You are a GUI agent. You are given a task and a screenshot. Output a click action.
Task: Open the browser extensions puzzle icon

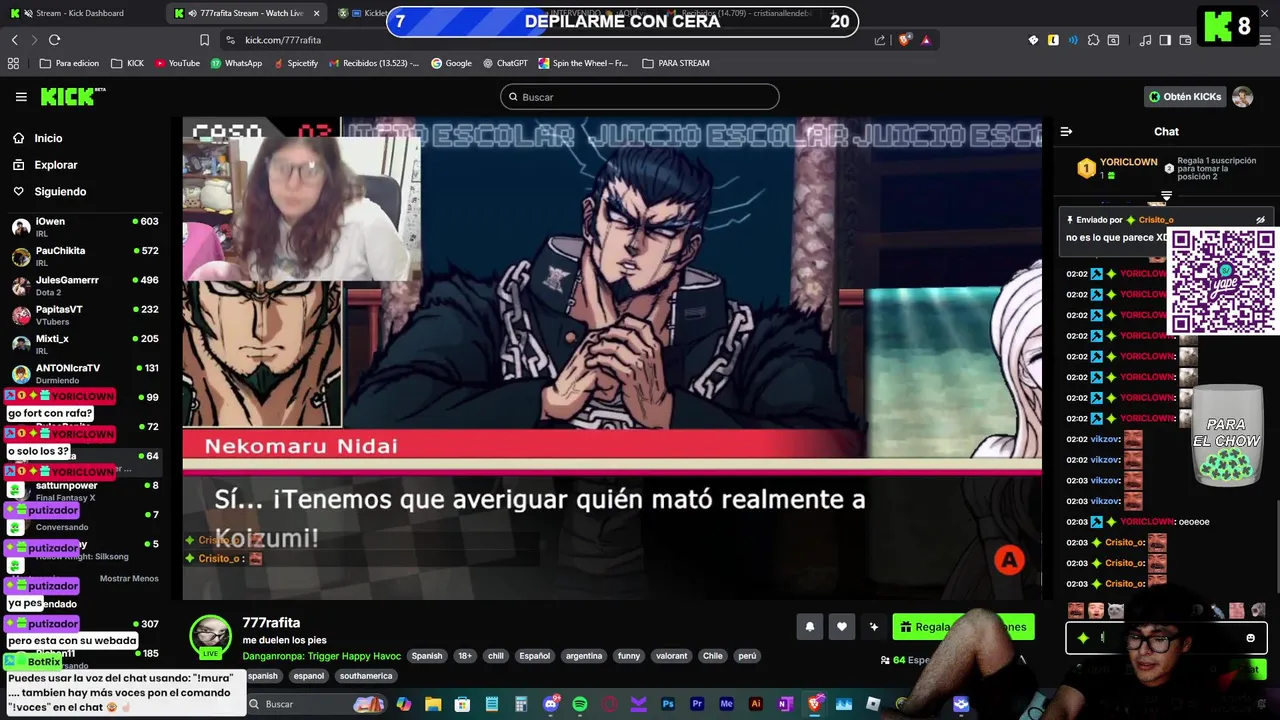point(1094,40)
